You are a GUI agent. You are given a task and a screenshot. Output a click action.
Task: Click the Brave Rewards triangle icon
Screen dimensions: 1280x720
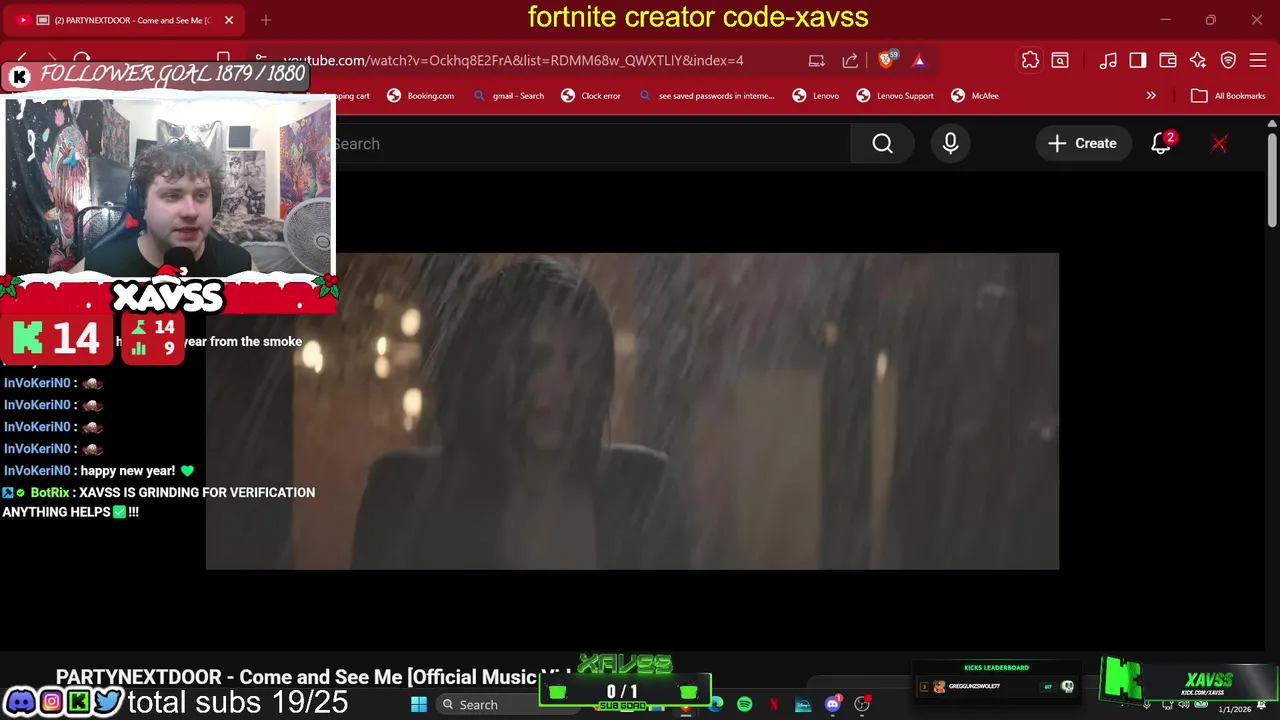click(x=919, y=60)
